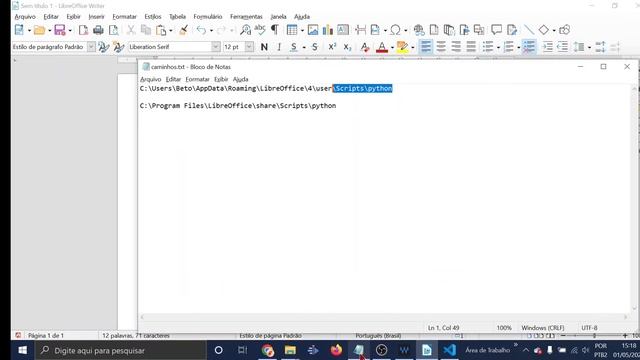Toggle Strikethrough formatting button

315,47
